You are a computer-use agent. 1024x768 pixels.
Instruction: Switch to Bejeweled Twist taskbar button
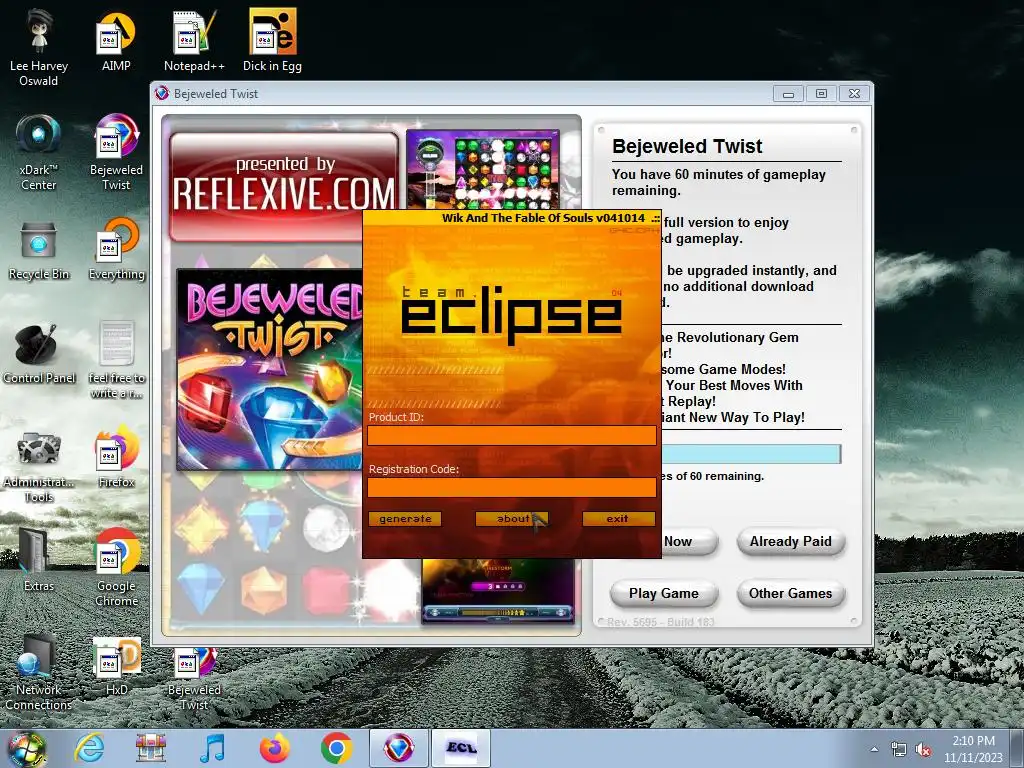(x=398, y=748)
